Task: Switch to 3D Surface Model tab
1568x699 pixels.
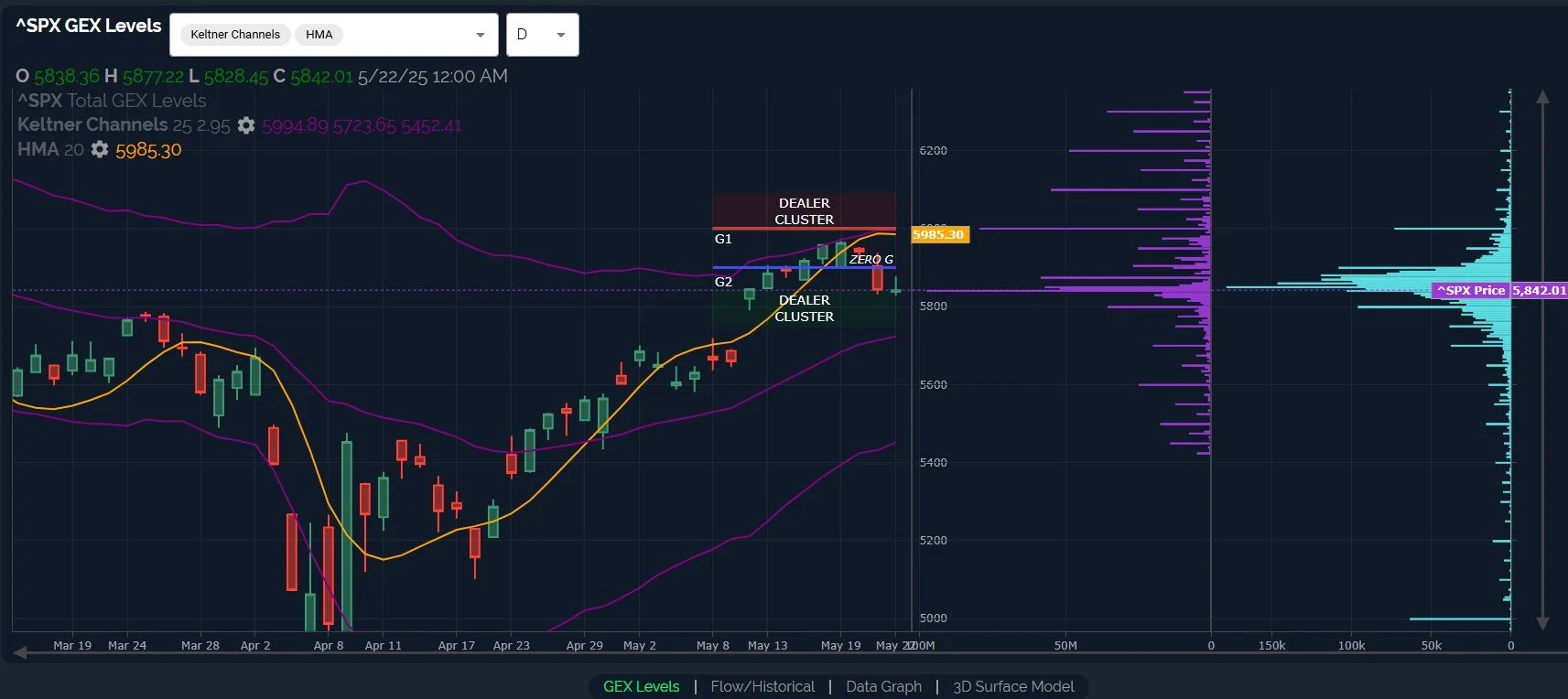Action: (1013, 686)
